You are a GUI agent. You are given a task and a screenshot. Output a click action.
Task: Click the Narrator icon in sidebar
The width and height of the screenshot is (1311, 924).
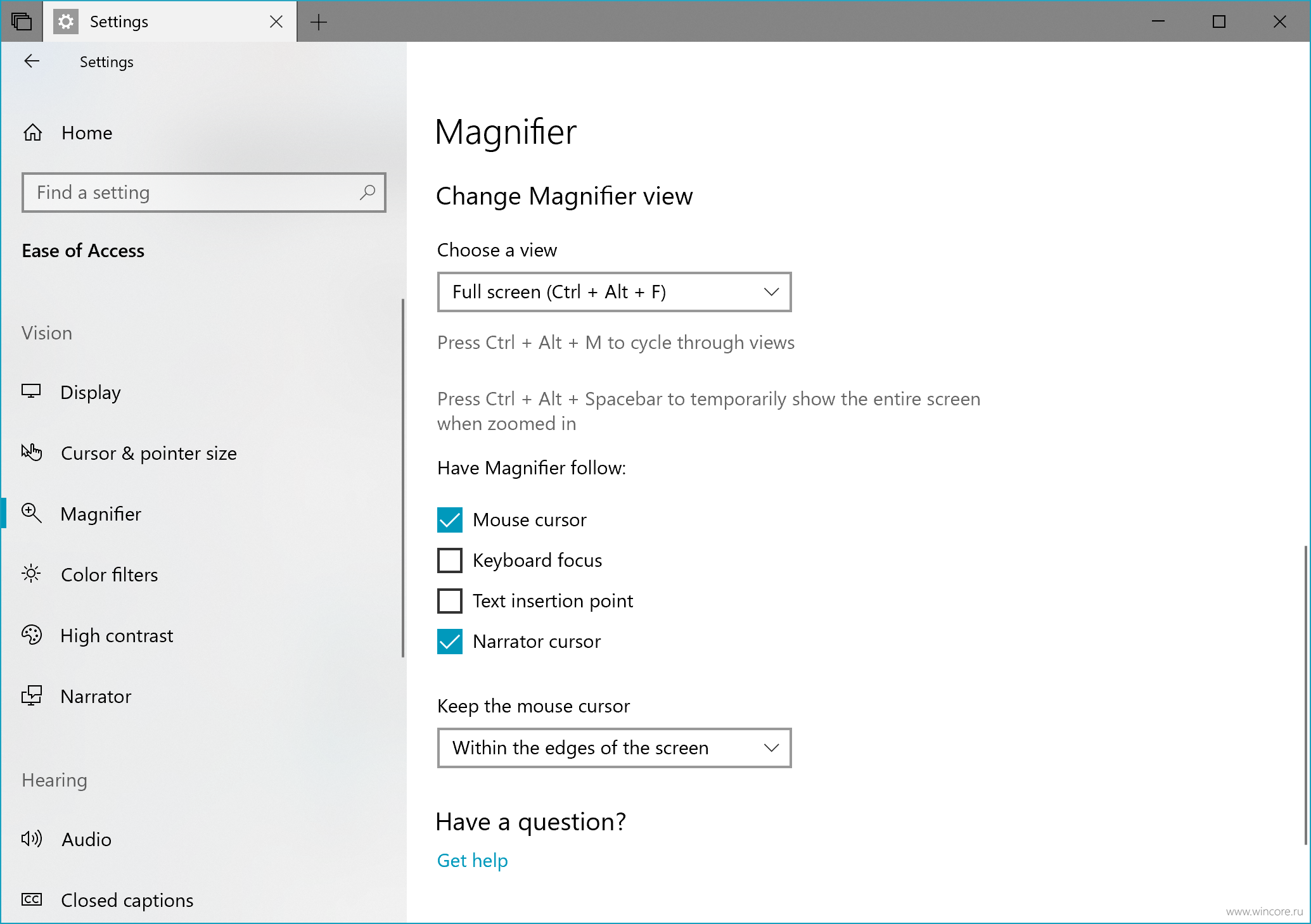32,695
